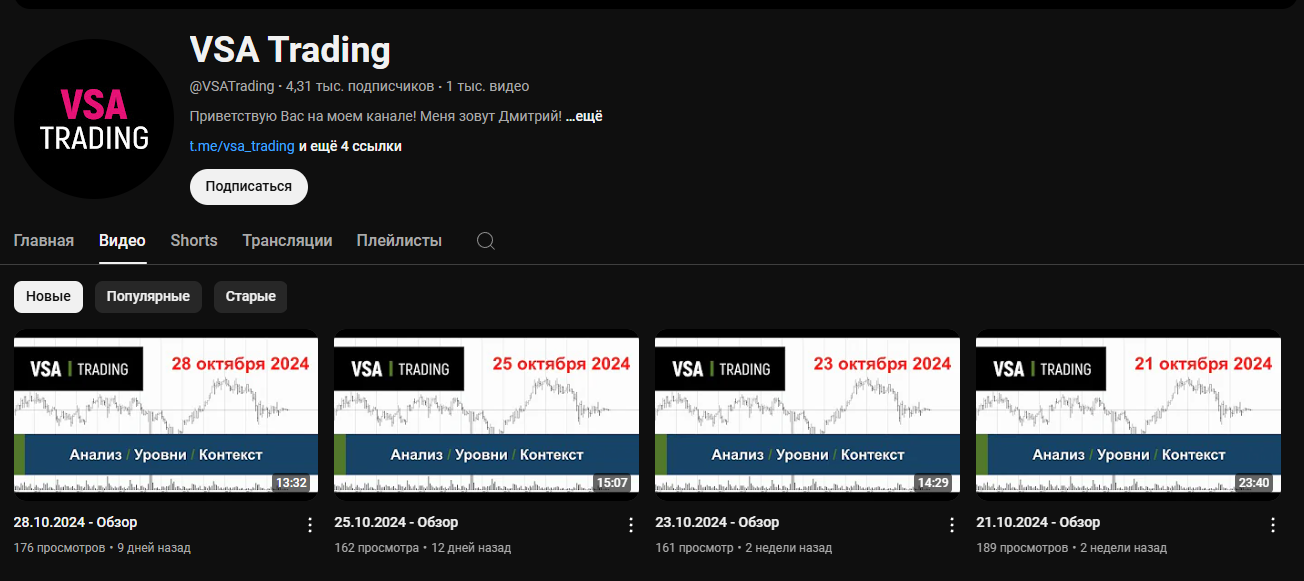Open the VSA Trading channel avatar

click(x=94, y=119)
